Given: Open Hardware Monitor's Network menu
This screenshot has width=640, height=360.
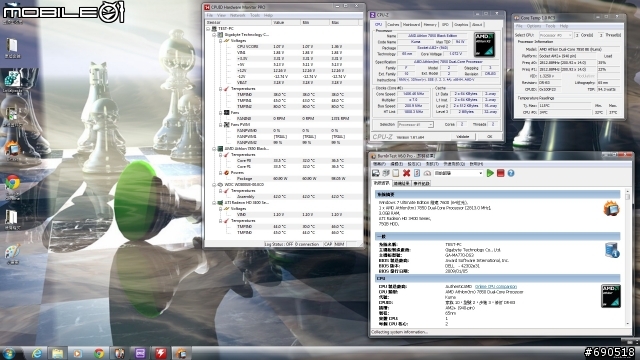Looking at the screenshot, I should point(238,16).
